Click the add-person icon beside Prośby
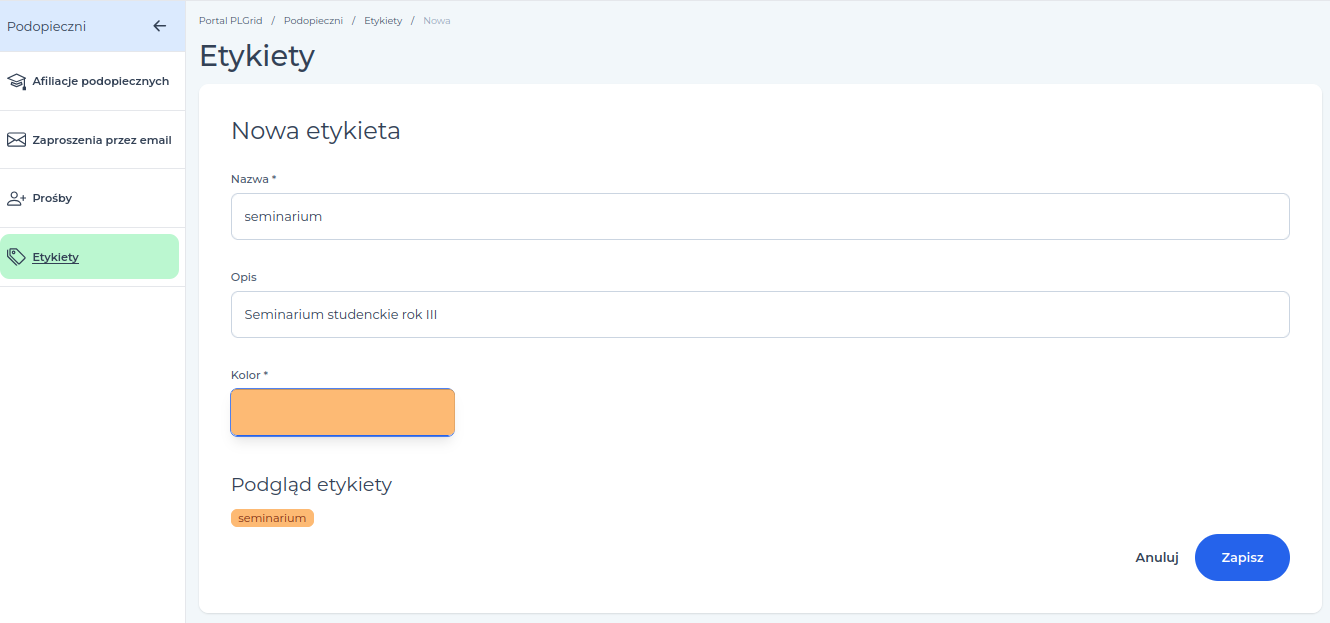The height and width of the screenshot is (623, 1330). click(x=16, y=198)
